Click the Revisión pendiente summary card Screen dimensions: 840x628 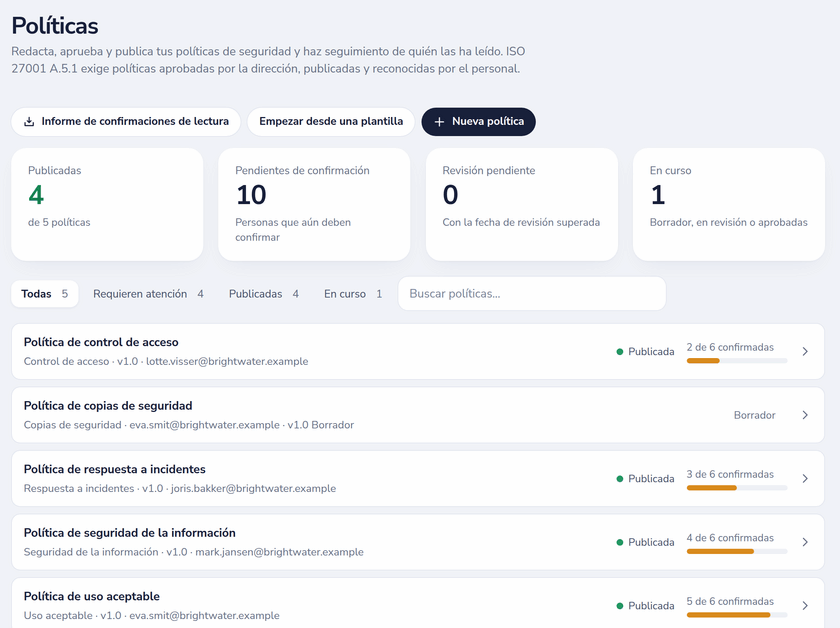522,205
